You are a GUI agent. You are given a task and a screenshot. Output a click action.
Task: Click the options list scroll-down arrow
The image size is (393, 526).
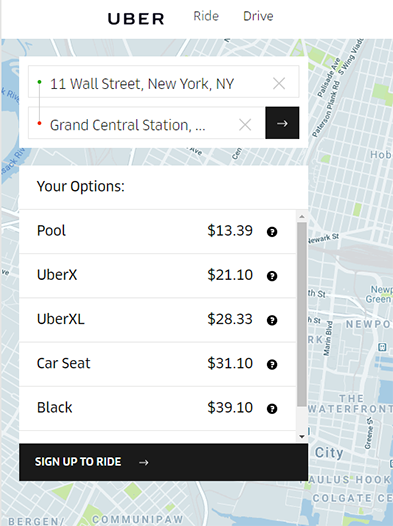coord(302,436)
